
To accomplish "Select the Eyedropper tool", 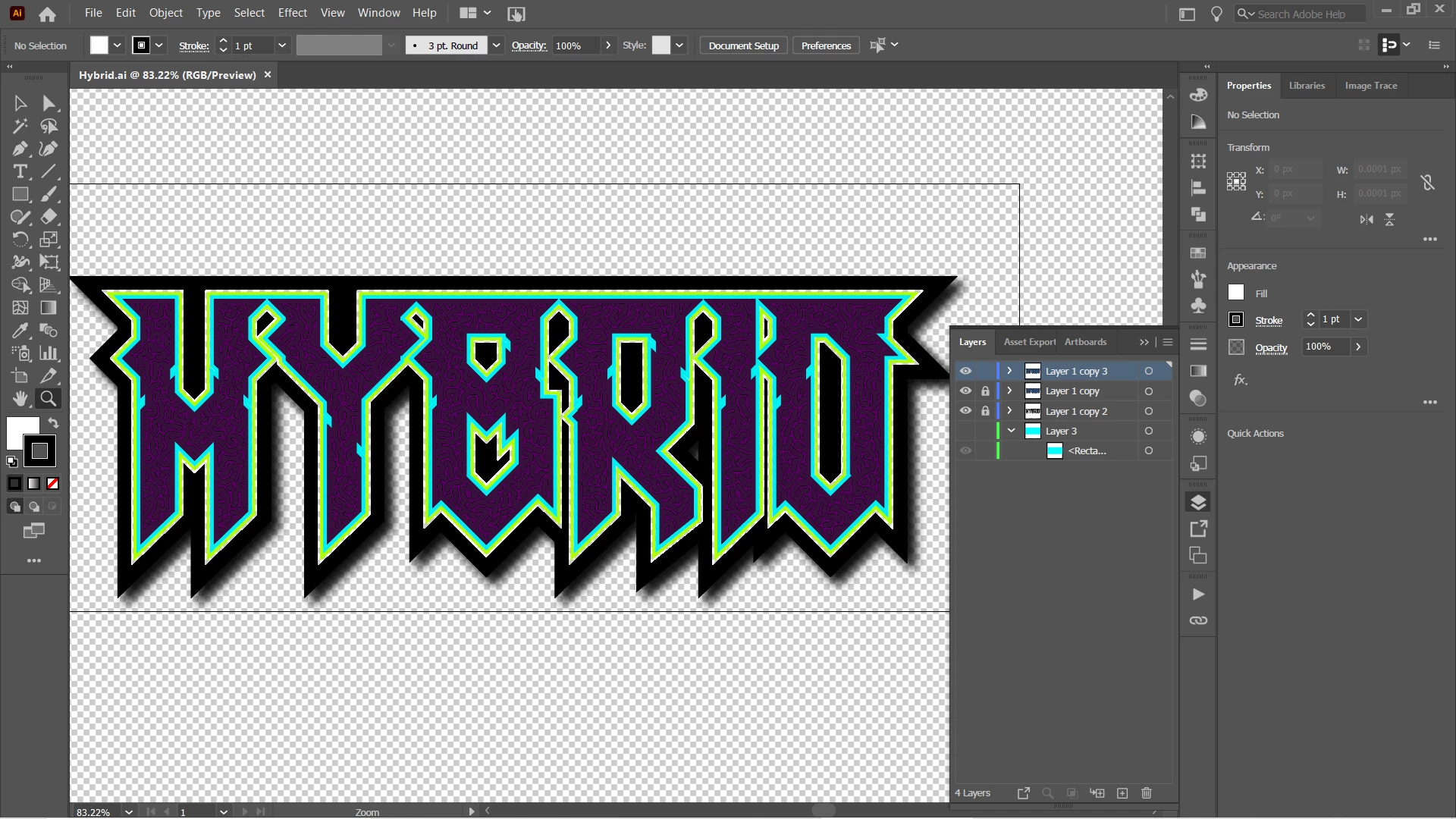I will [x=20, y=331].
